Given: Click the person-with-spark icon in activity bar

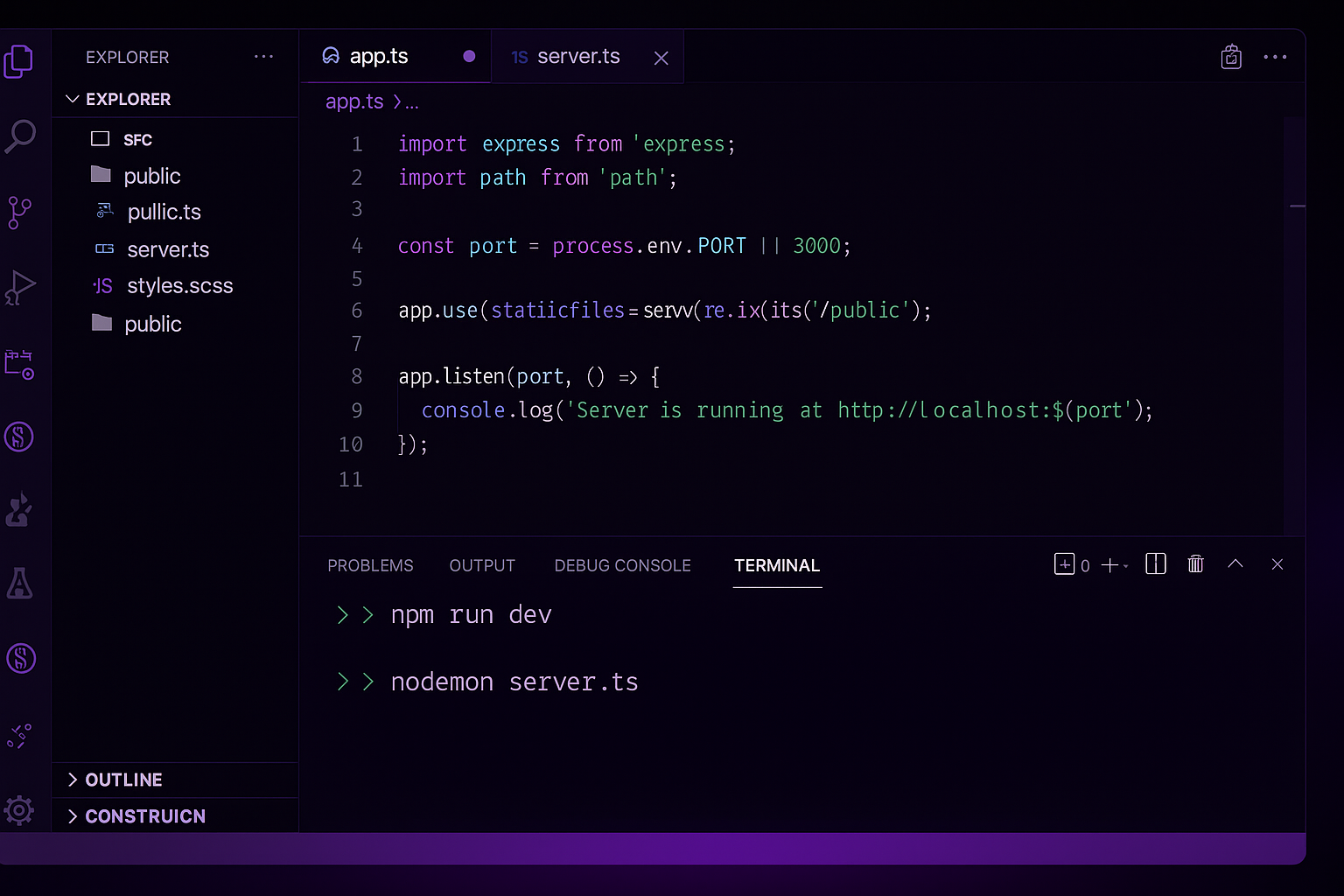Looking at the screenshot, I should [x=19, y=510].
